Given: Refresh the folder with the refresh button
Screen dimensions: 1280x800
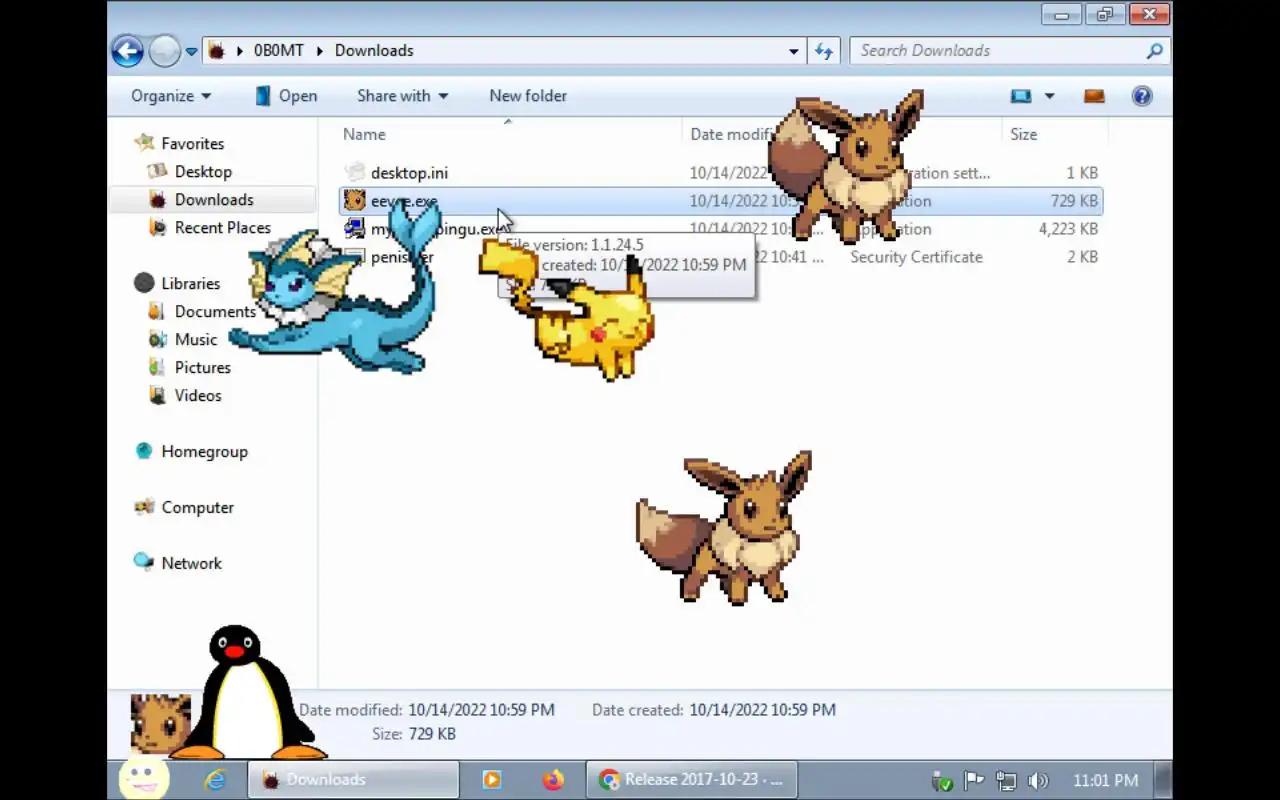Looking at the screenshot, I should [x=824, y=51].
